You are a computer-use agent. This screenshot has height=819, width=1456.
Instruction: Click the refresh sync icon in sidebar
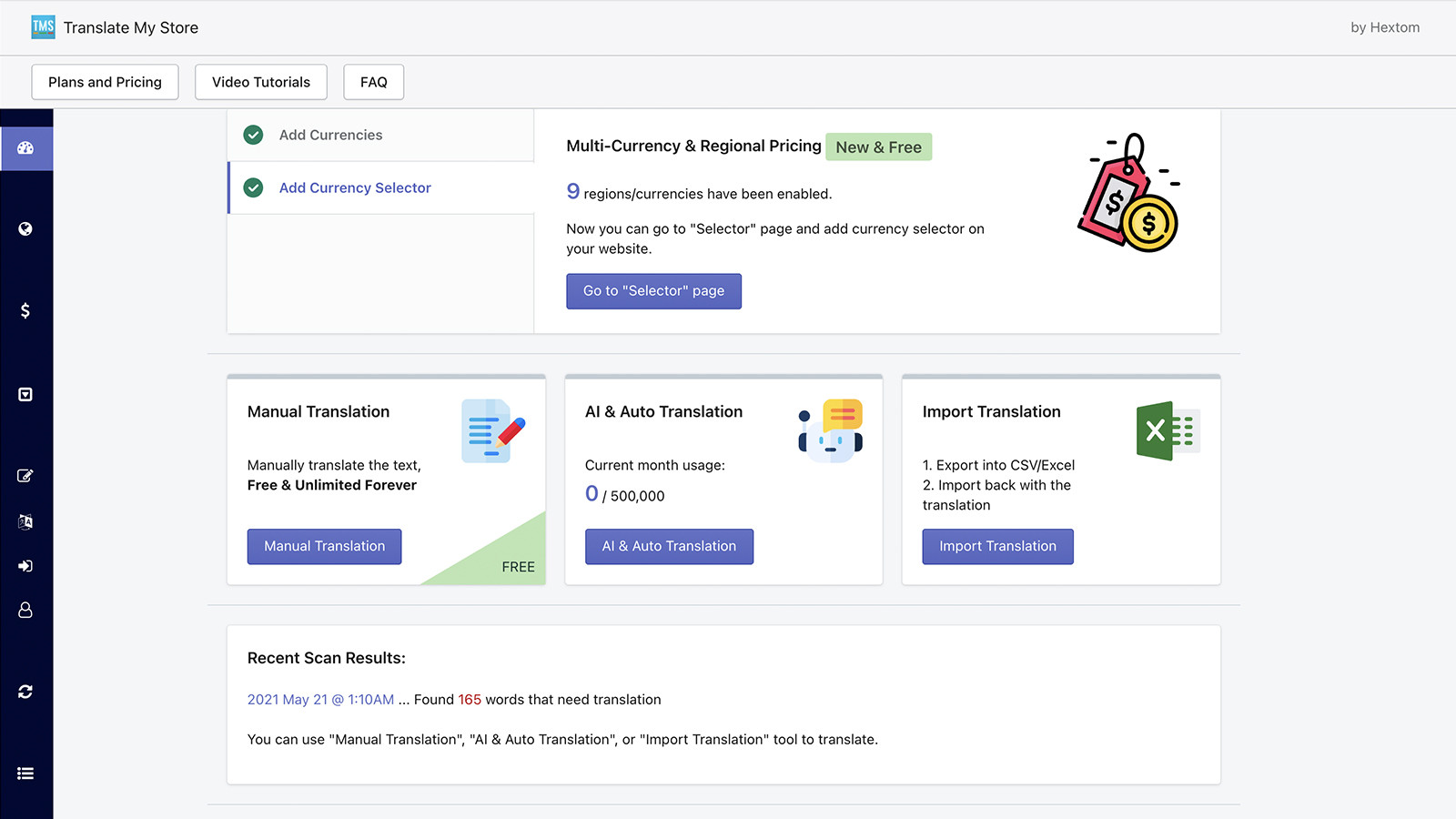pos(25,692)
